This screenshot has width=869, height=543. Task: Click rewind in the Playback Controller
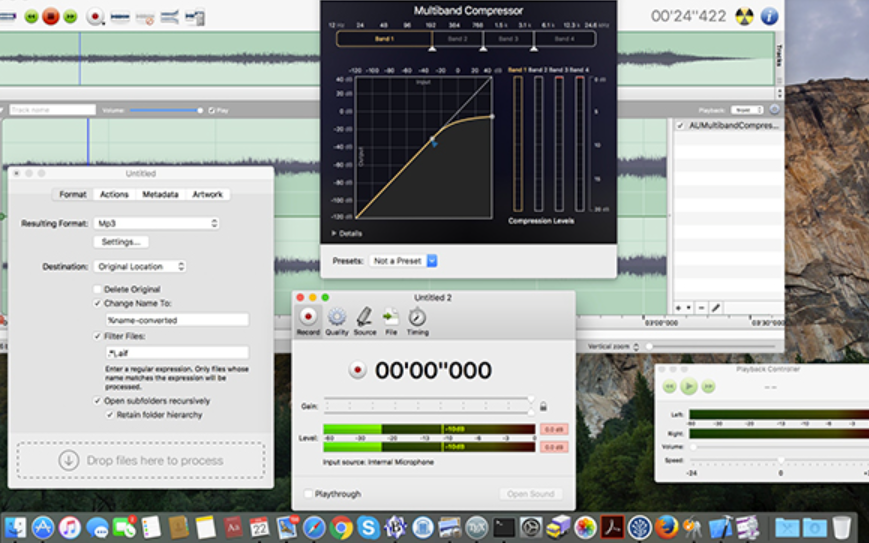point(669,386)
